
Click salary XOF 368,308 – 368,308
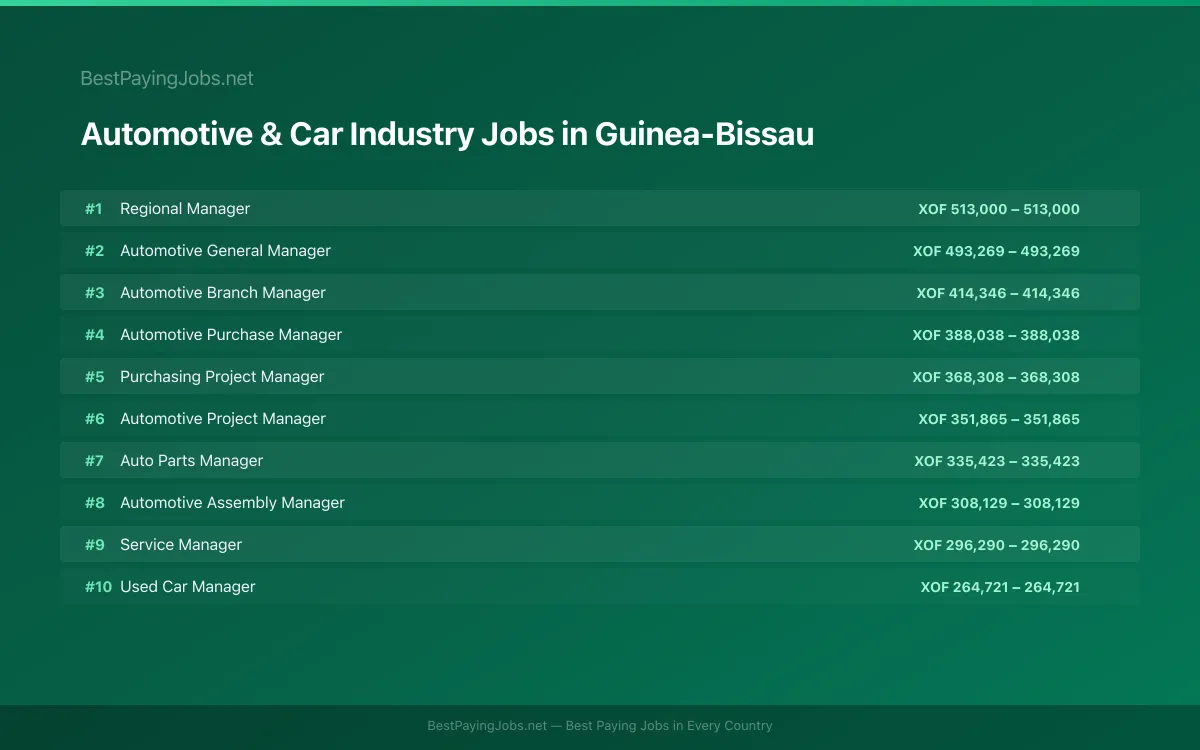point(996,377)
